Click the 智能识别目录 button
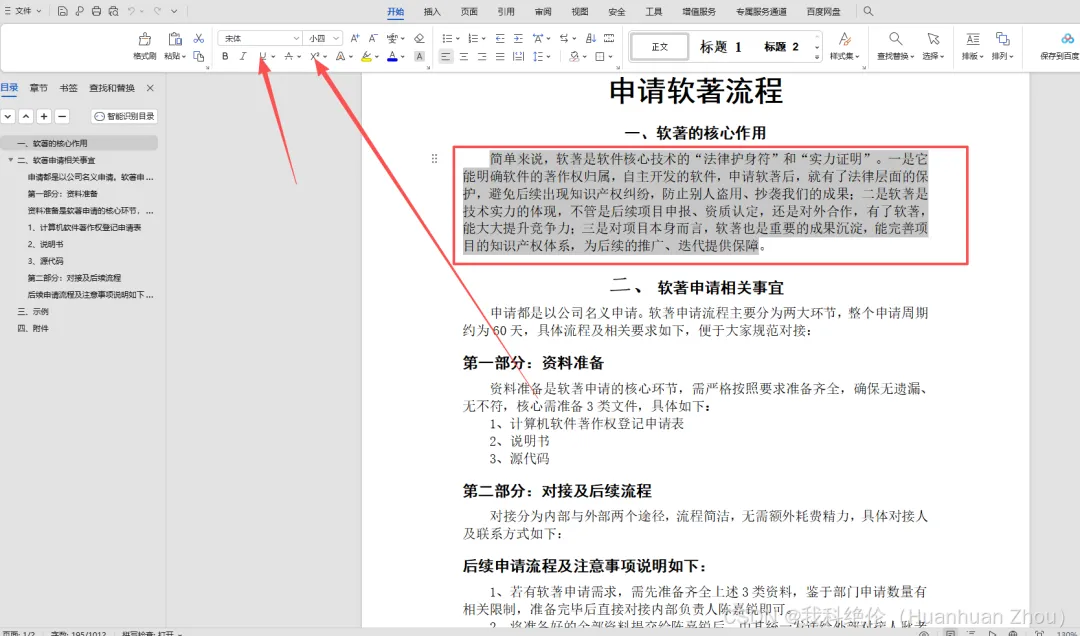Screen dimensions: 1080x636 (x=125, y=116)
